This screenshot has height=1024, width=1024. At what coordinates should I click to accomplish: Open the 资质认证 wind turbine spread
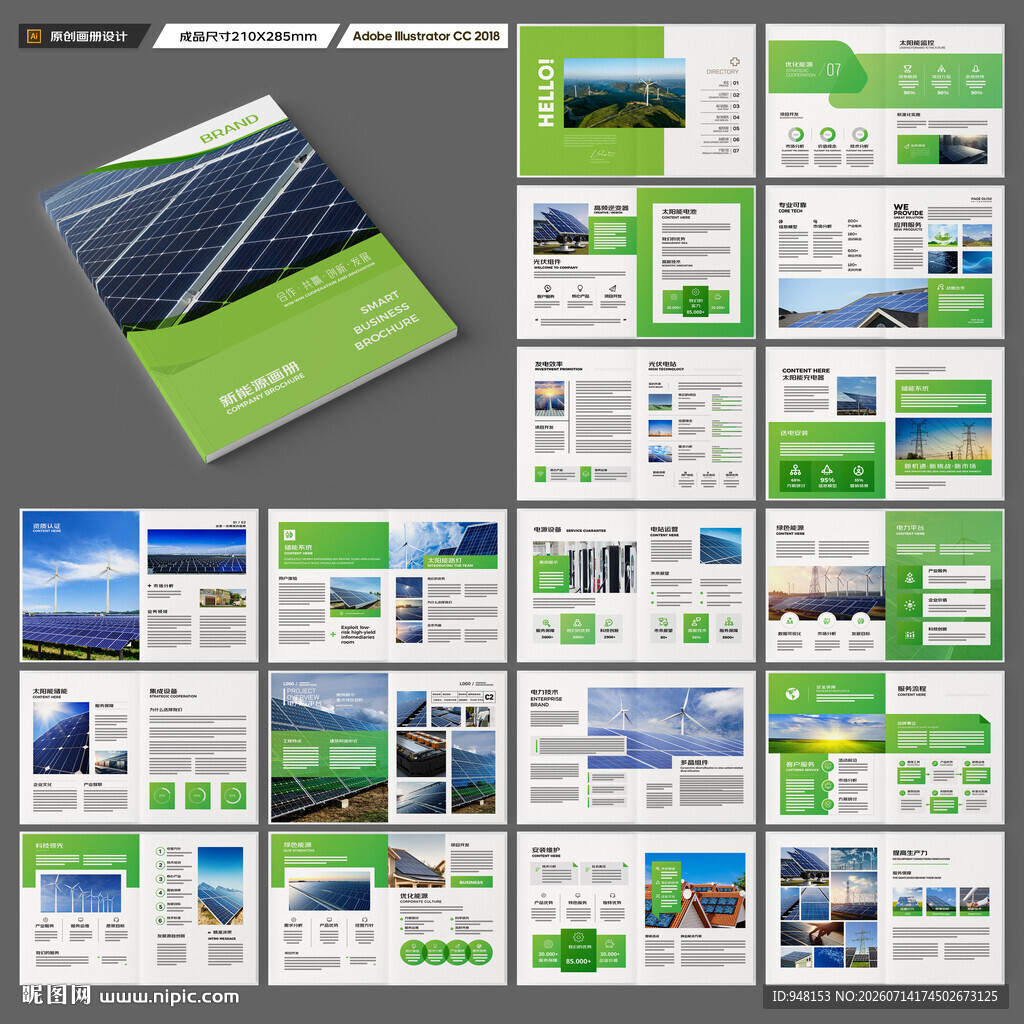pos(139,585)
